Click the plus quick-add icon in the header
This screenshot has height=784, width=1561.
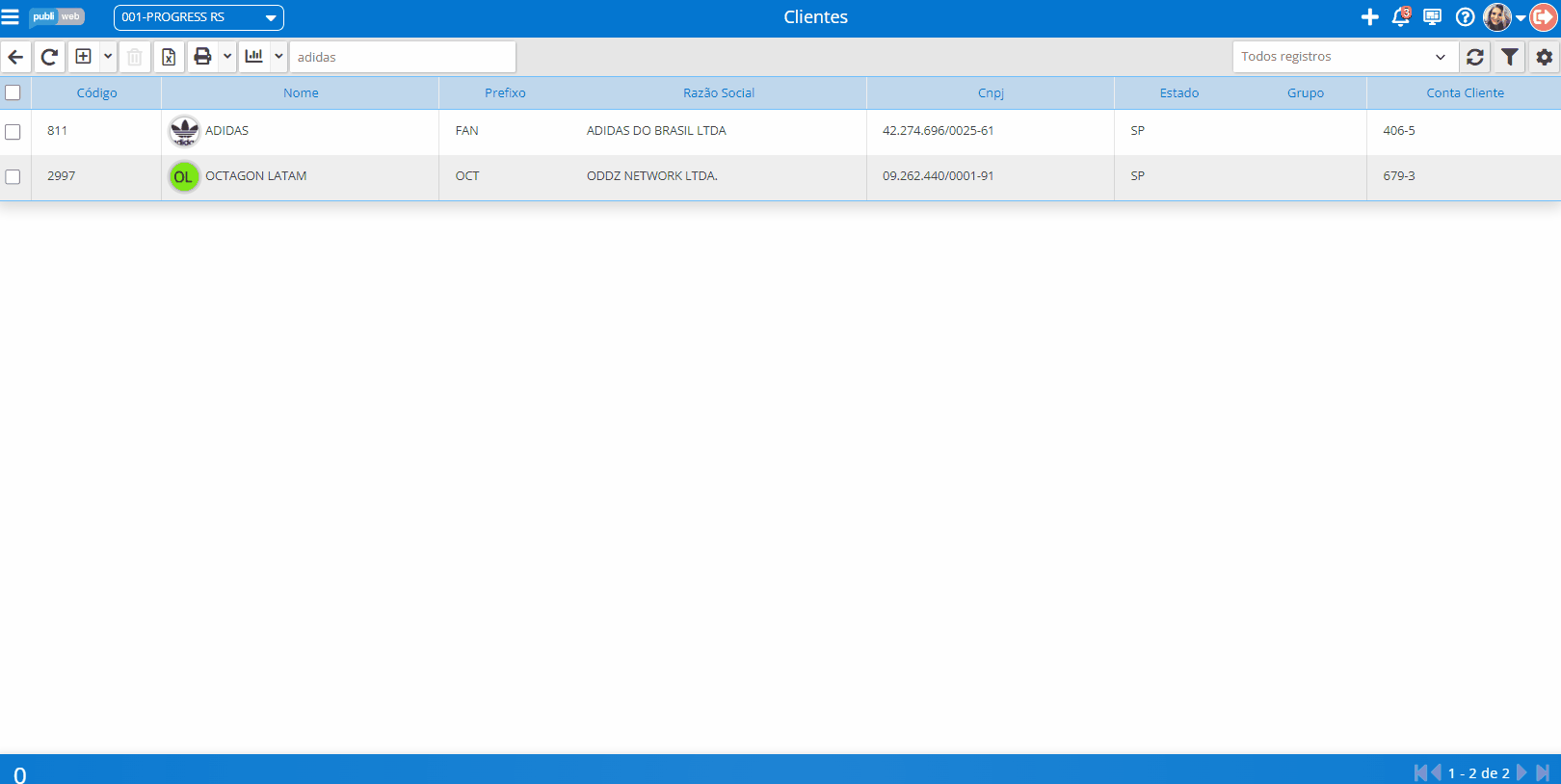pos(1369,17)
